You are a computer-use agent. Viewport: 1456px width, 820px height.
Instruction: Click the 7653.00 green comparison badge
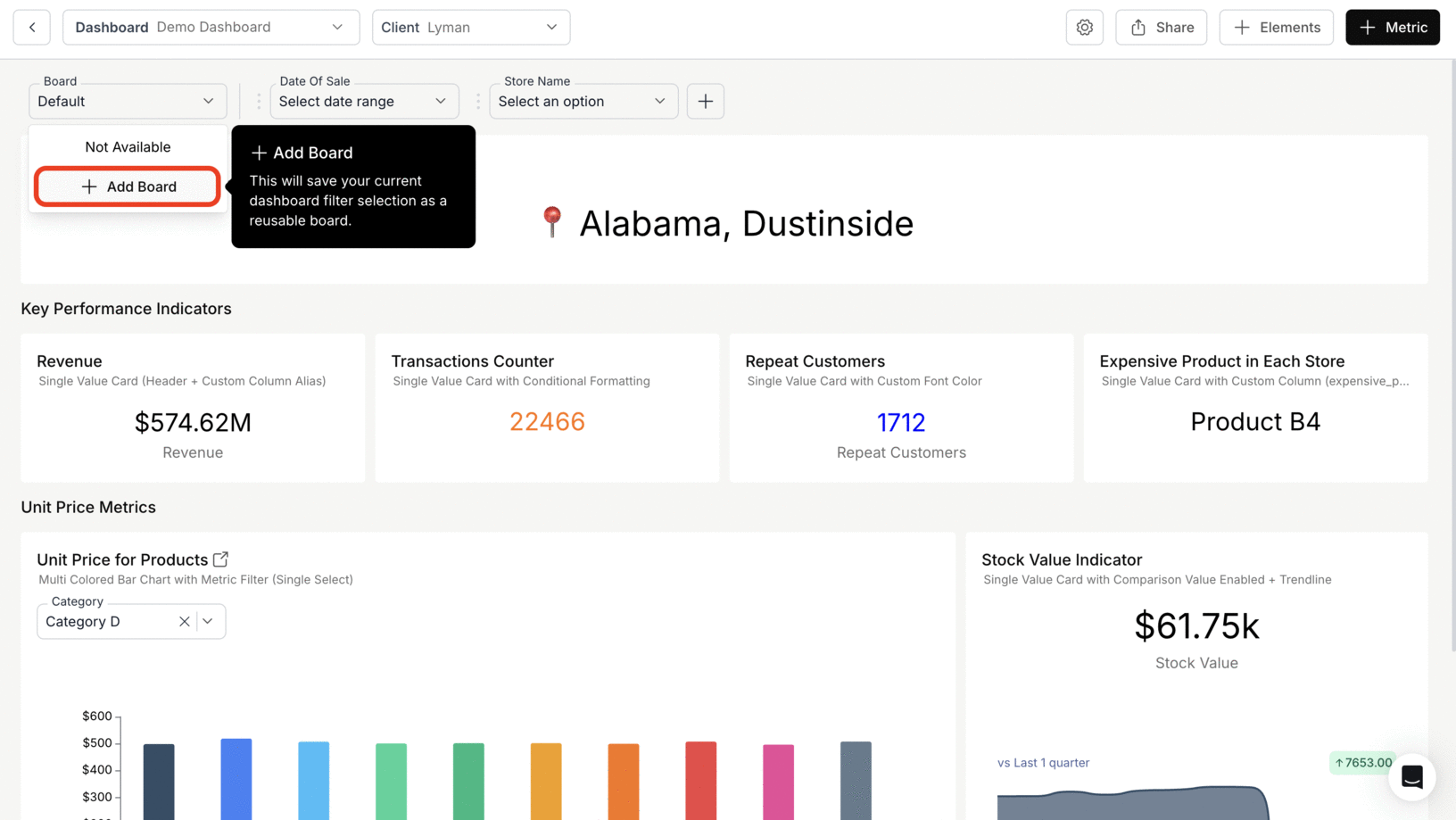(1362, 763)
